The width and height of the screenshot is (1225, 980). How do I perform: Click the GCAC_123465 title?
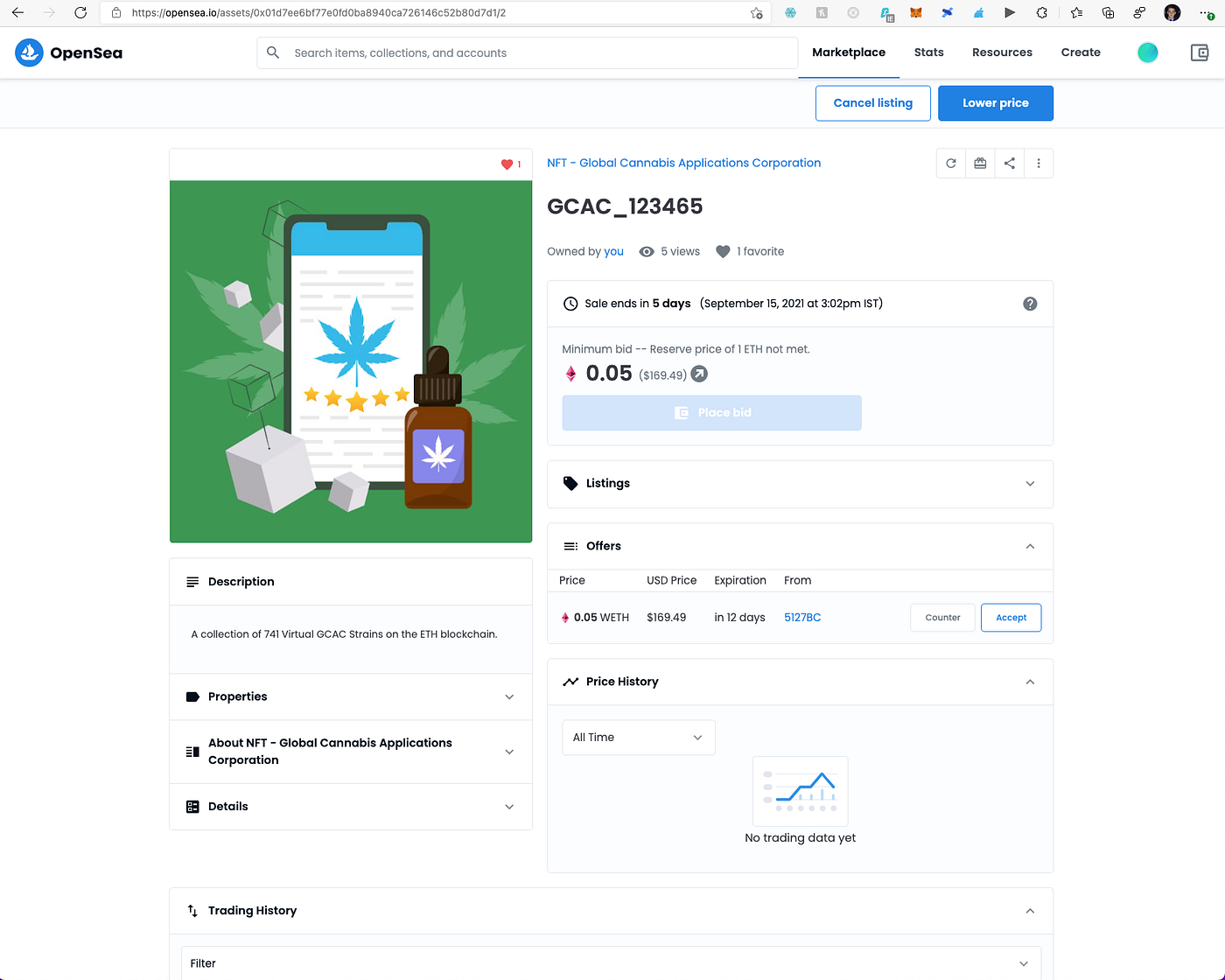[625, 206]
